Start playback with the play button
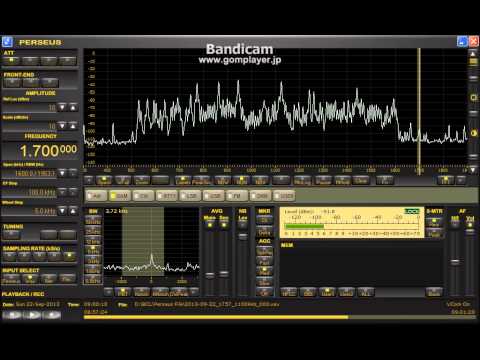The image size is (480, 360). point(32,314)
